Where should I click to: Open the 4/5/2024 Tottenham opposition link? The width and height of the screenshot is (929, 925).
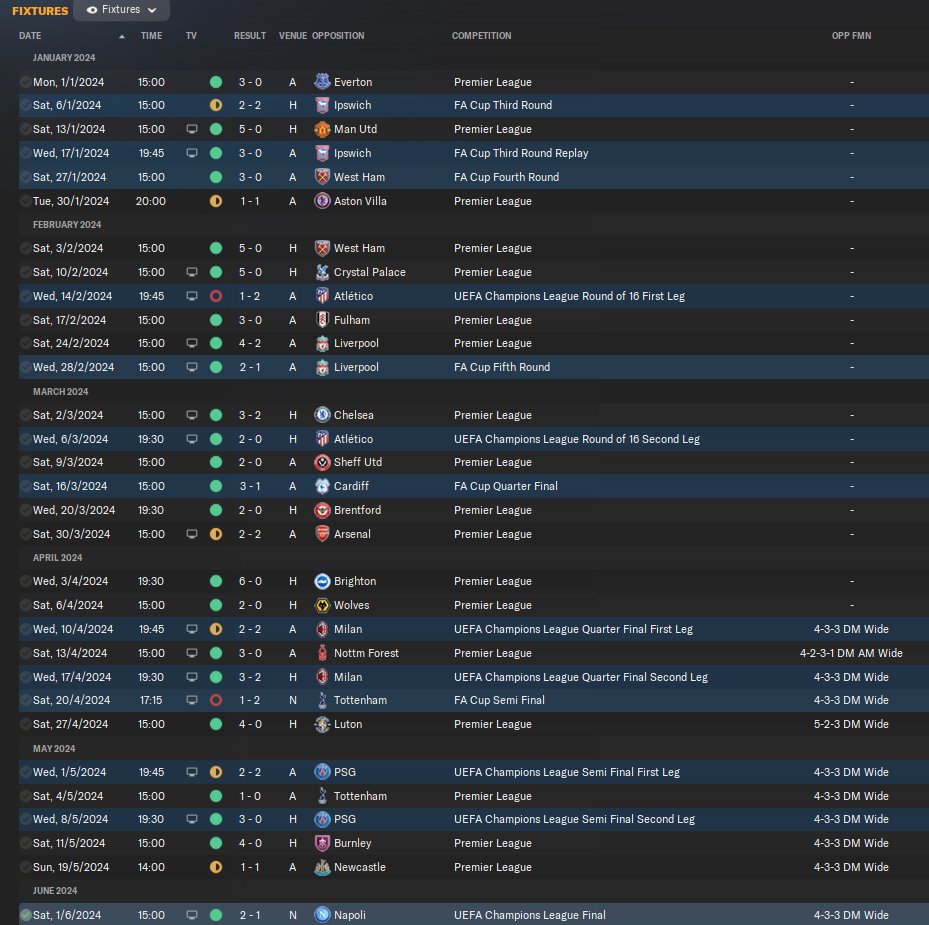coord(360,796)
